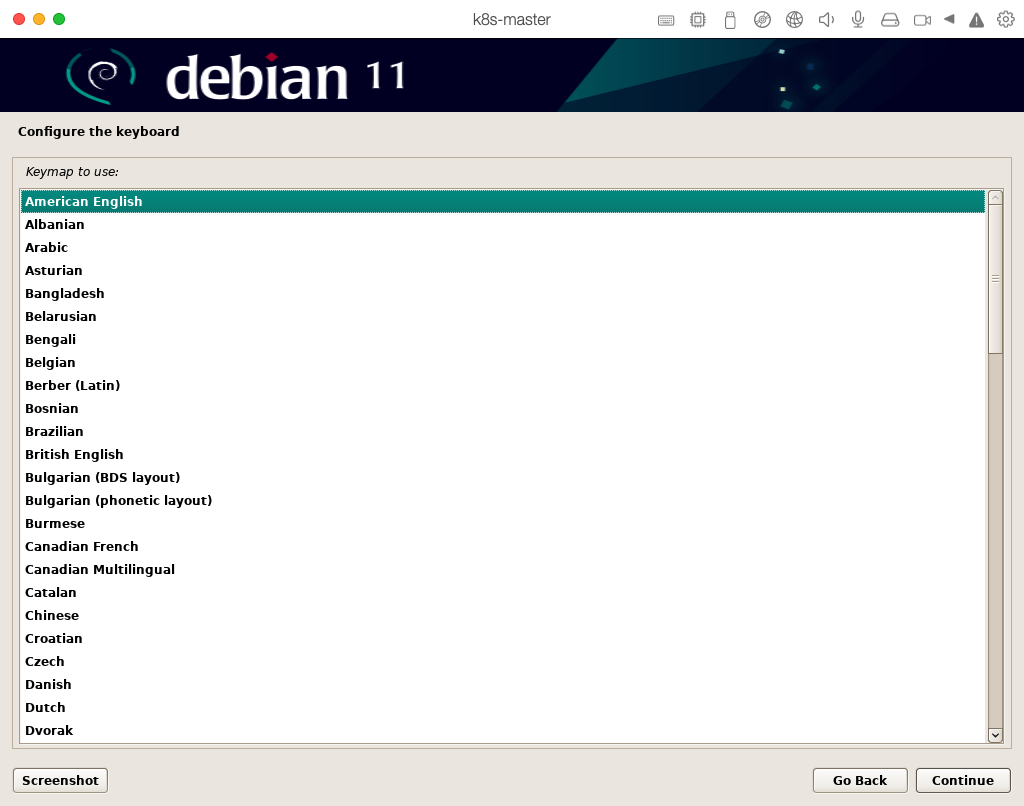Choose Bosnian from the keymap list

(502, 408)
